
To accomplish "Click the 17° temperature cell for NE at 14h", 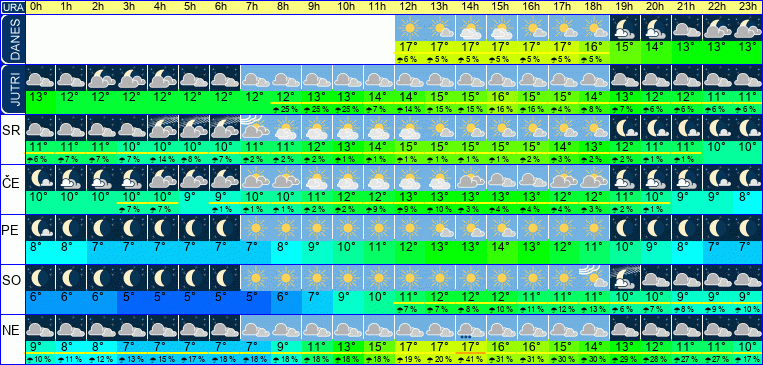I will coord(470,347).
